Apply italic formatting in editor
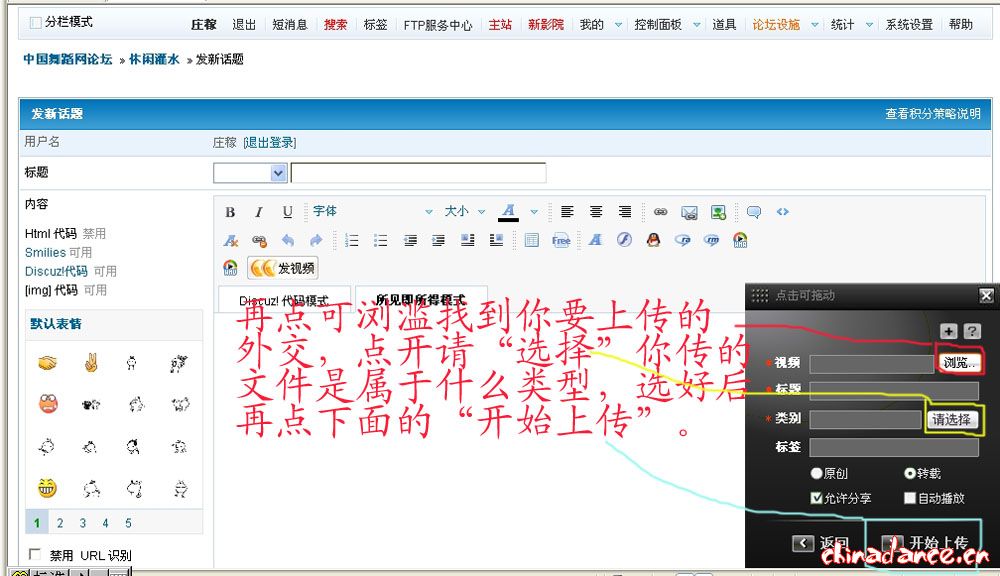This screenshot has height=576, width=1000. tap(258, 212)
